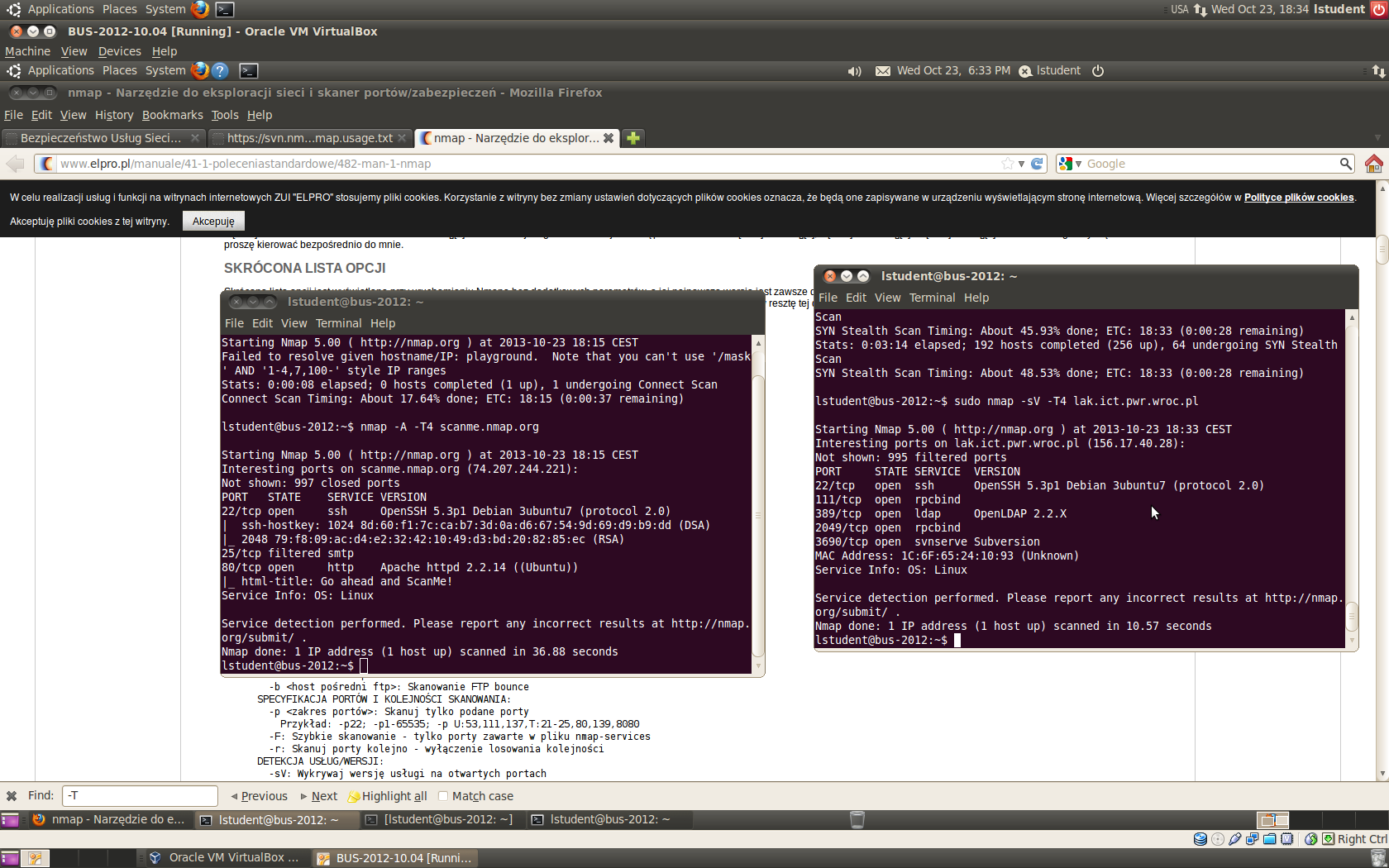Open the mail envelope indicator
The image size is (1389, 868).
[883, 71]
